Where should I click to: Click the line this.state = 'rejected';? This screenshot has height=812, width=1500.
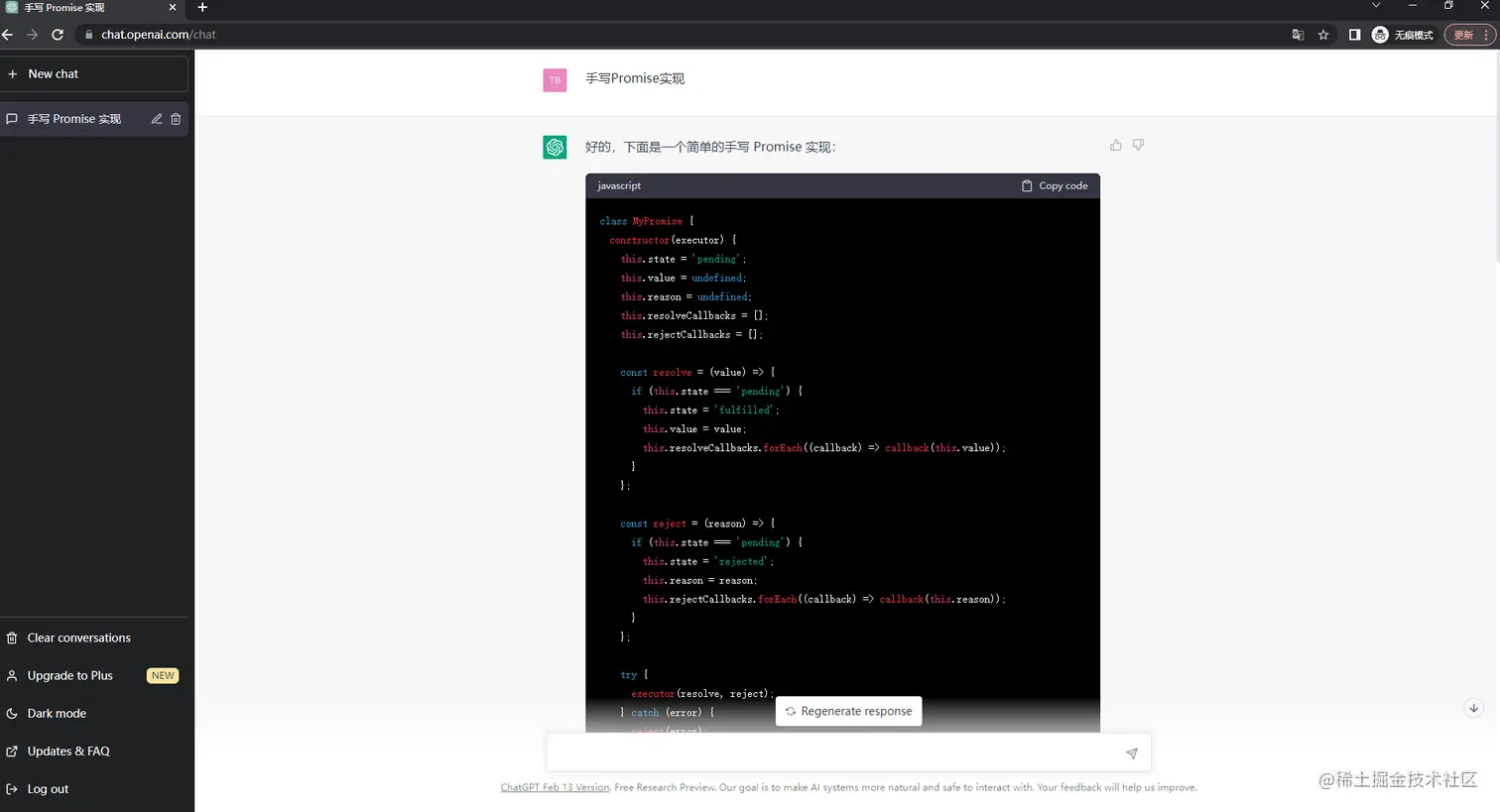click(708, 561)
